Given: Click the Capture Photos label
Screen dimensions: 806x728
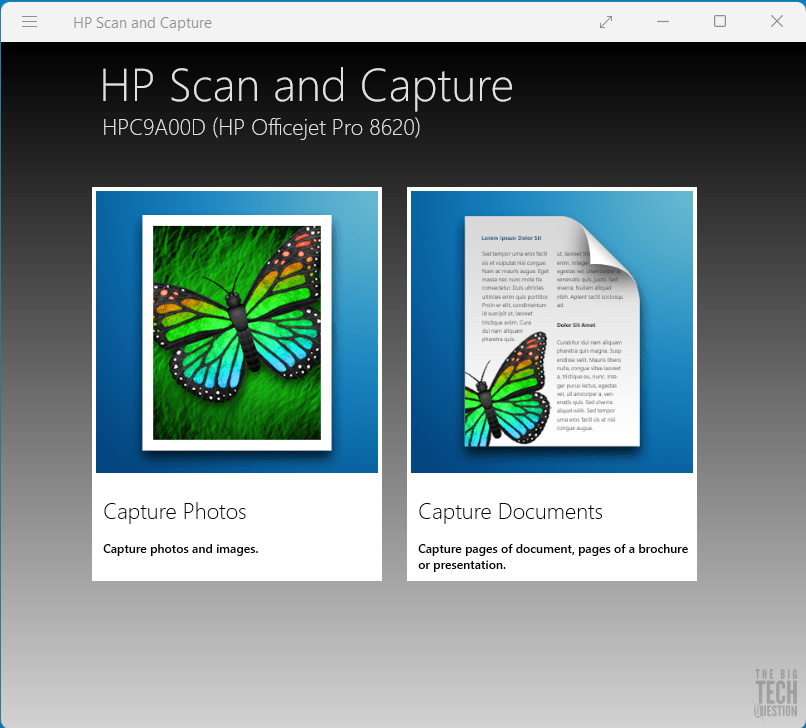Looking at the screenshot, I should click(174, 511).
